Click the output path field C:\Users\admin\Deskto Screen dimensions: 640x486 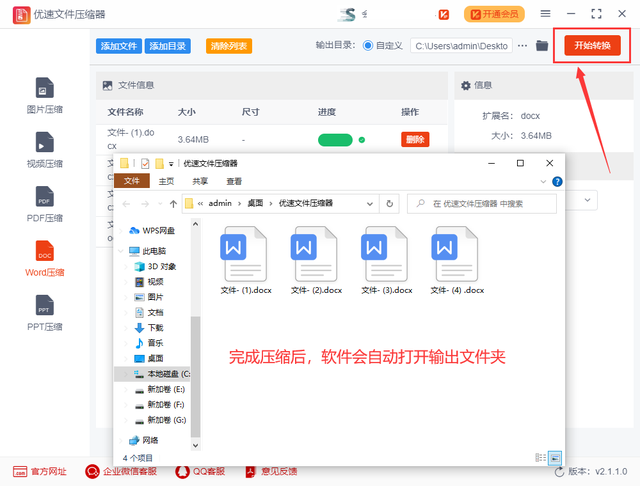(461, 46)
